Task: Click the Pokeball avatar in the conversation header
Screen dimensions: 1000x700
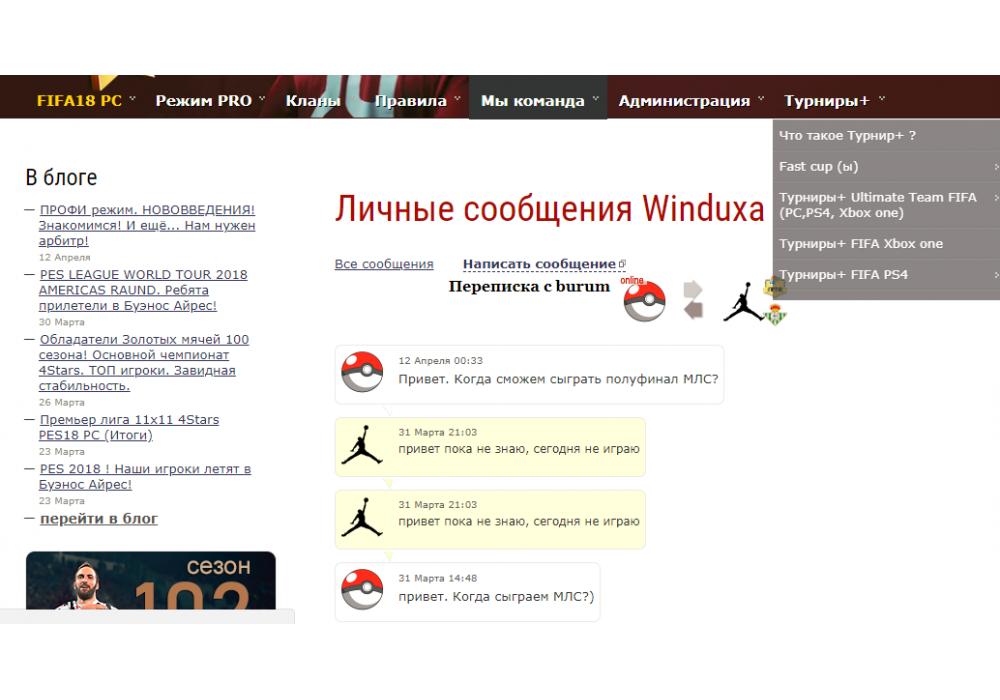Action: pos(644,302)
